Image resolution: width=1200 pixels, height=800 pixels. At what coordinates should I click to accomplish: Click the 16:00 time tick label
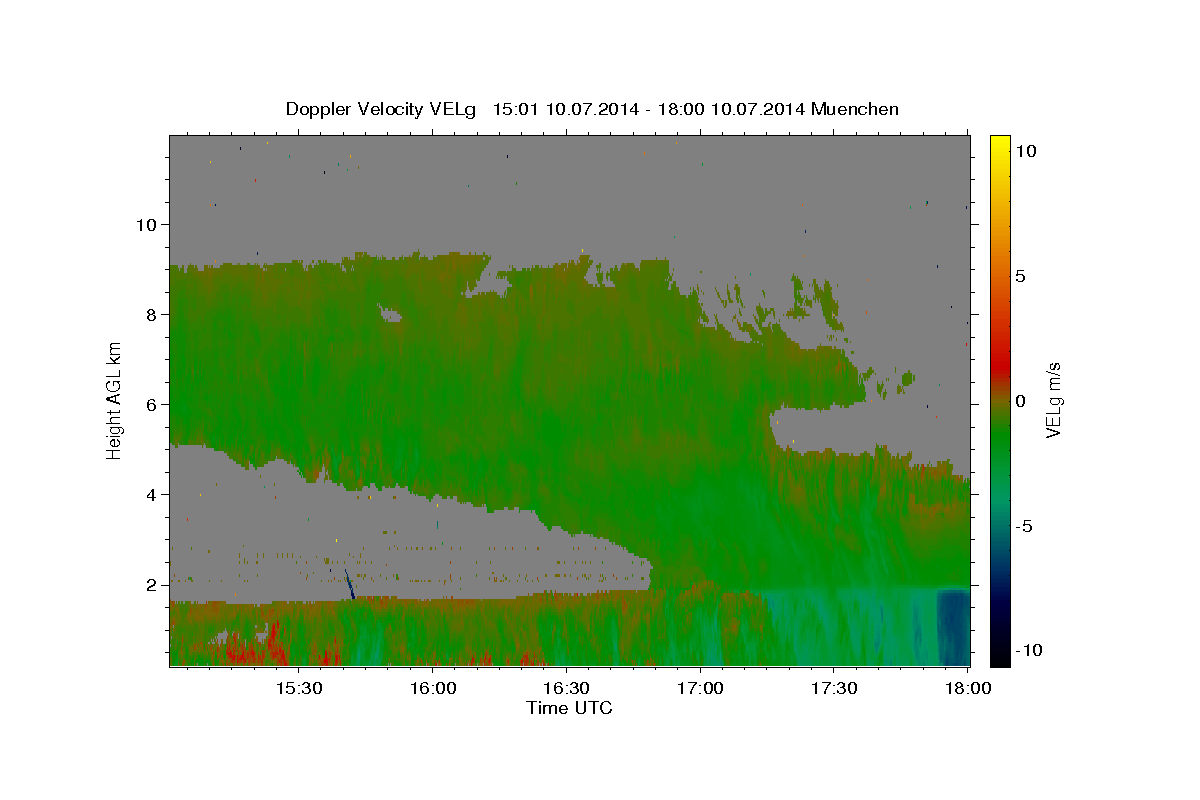point(432,689)
